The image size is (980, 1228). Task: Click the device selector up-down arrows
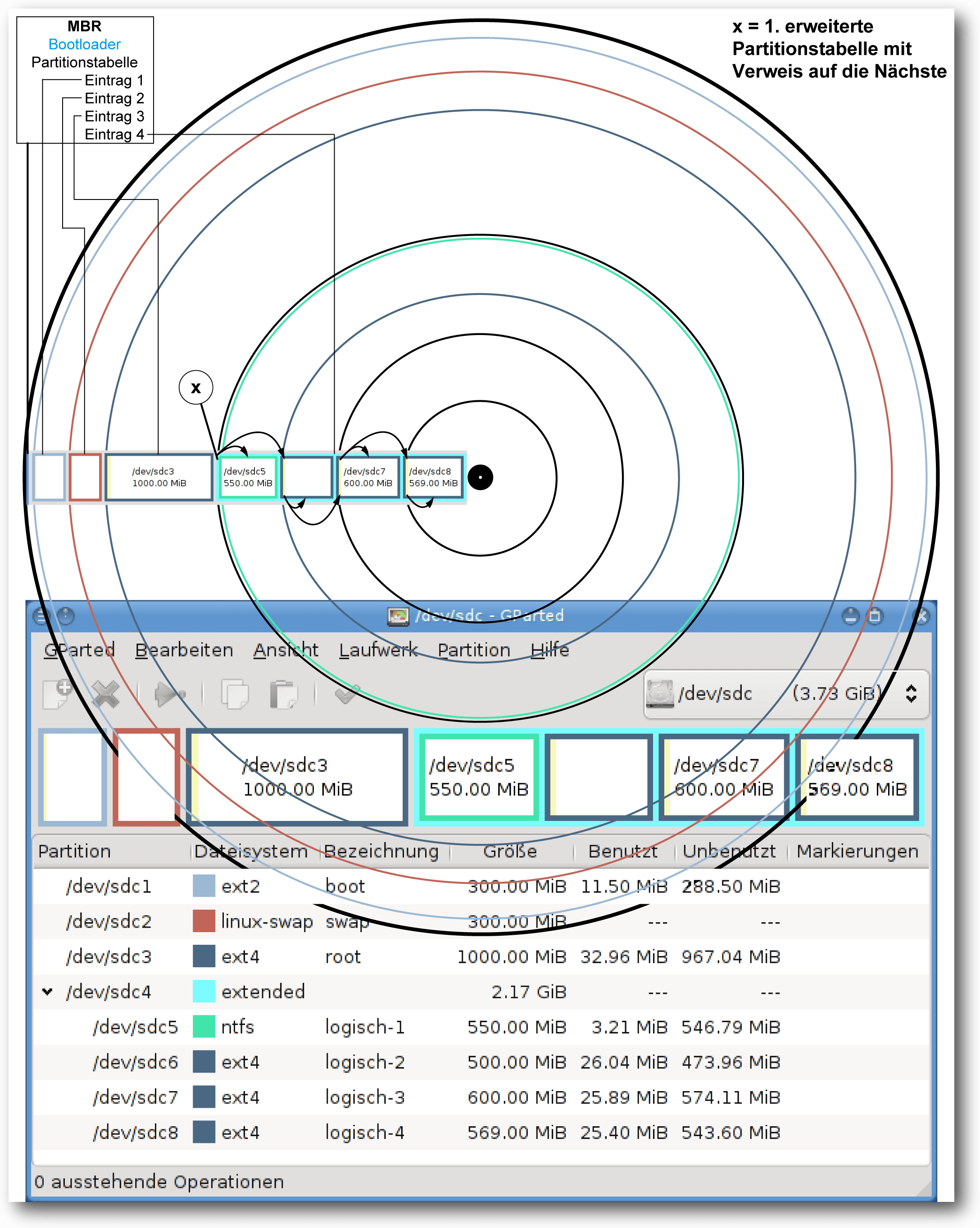pyautogui.click(x=911, y=693)
